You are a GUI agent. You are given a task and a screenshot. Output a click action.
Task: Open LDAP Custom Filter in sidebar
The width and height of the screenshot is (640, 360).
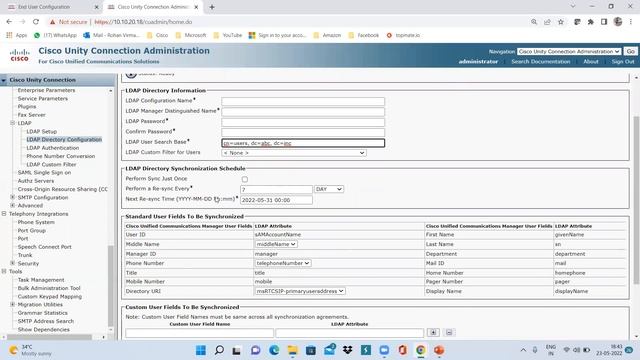pyautogui.click(x=51, y=164)
